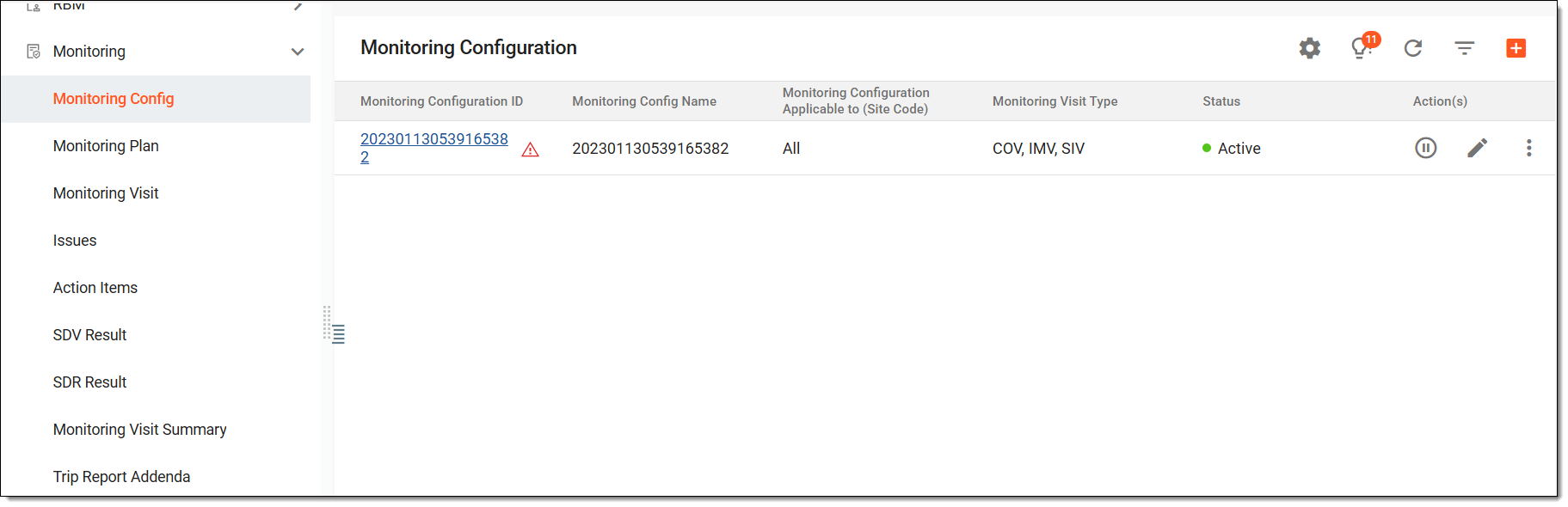Edit the configuration with the pencil icon
The height and width of the screenshot is (507, 1568).
[x=1477, y=148]
